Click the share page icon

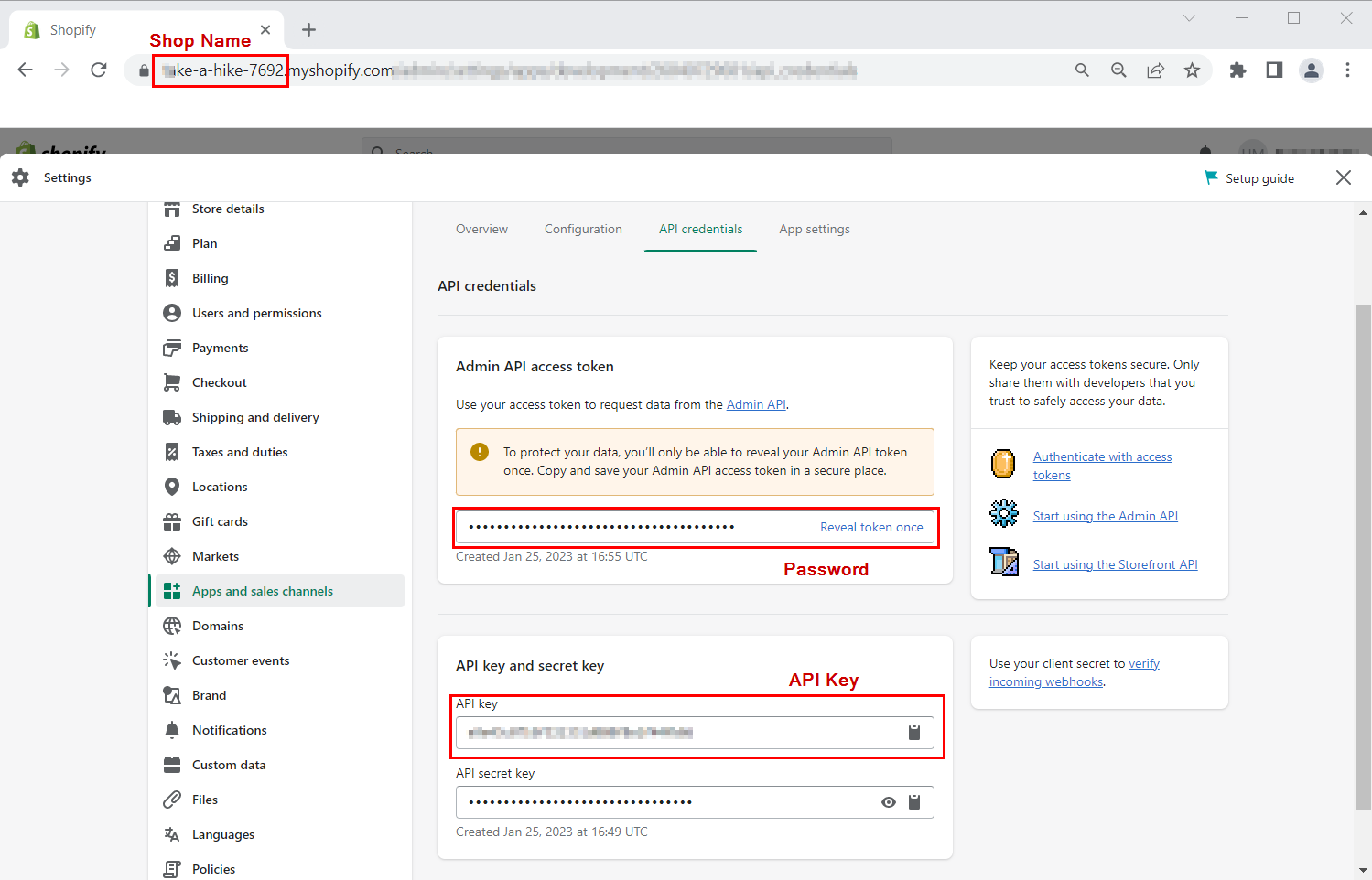tap(1155, 70)
